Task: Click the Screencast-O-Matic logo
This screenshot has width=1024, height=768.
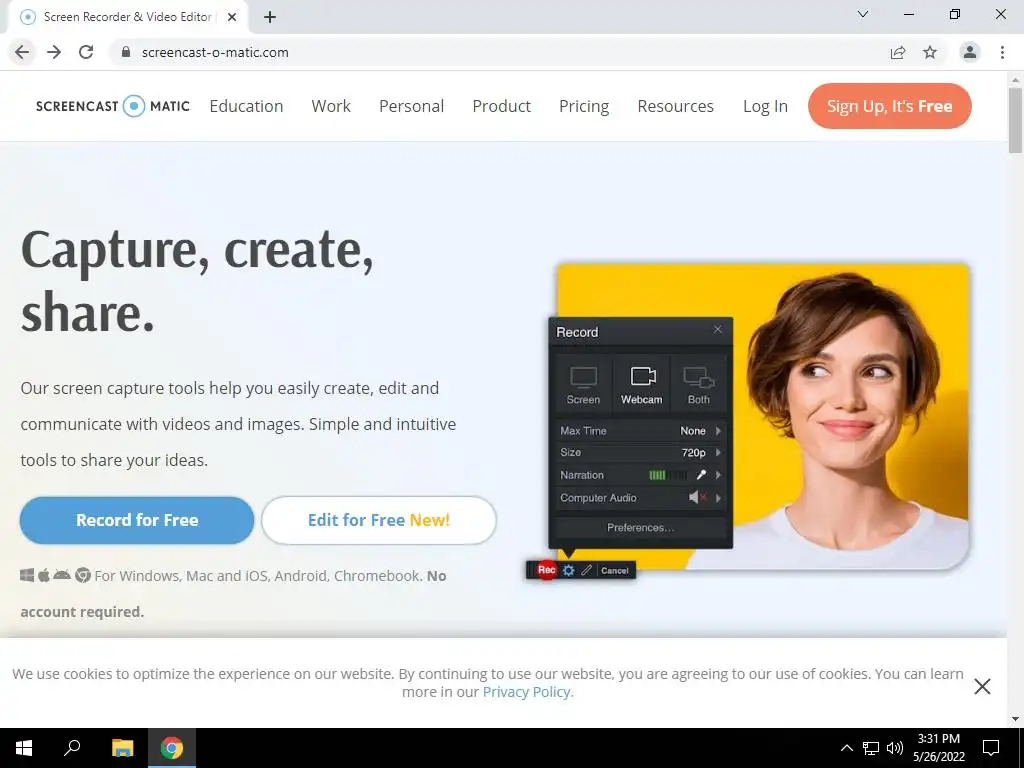Action: point(113,106)
